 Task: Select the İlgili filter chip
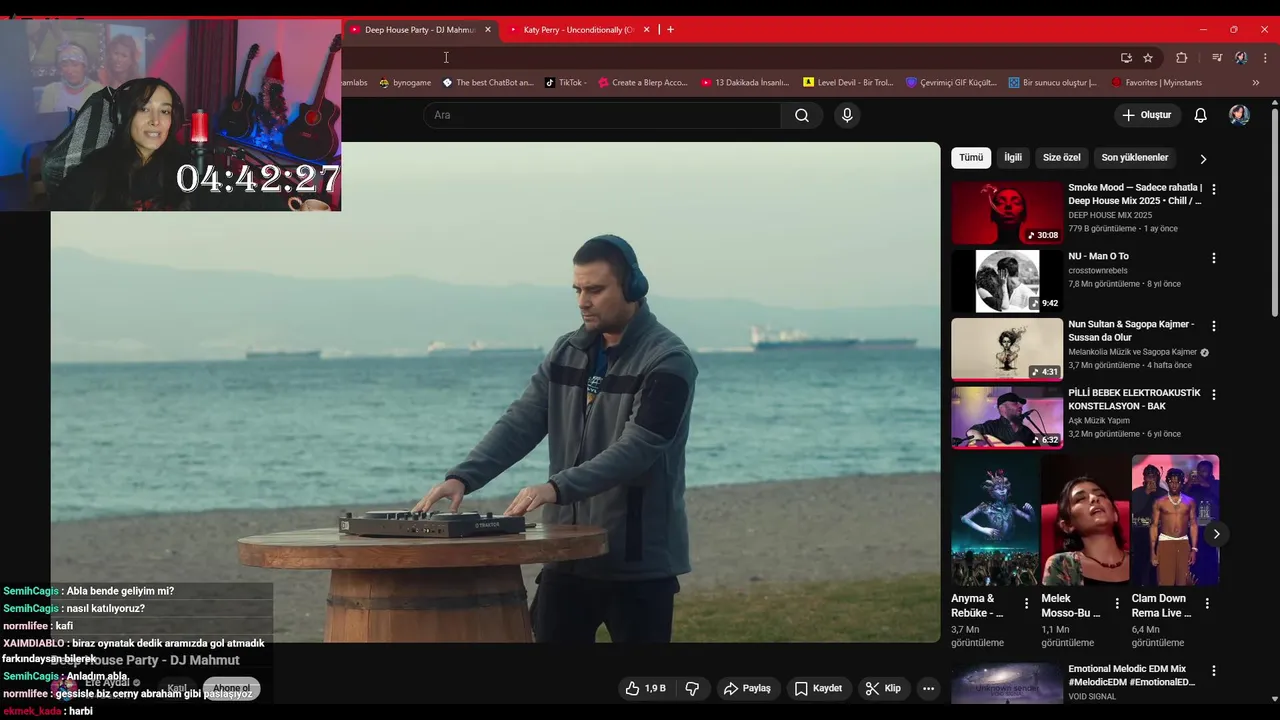click(x=1013, y=158)
